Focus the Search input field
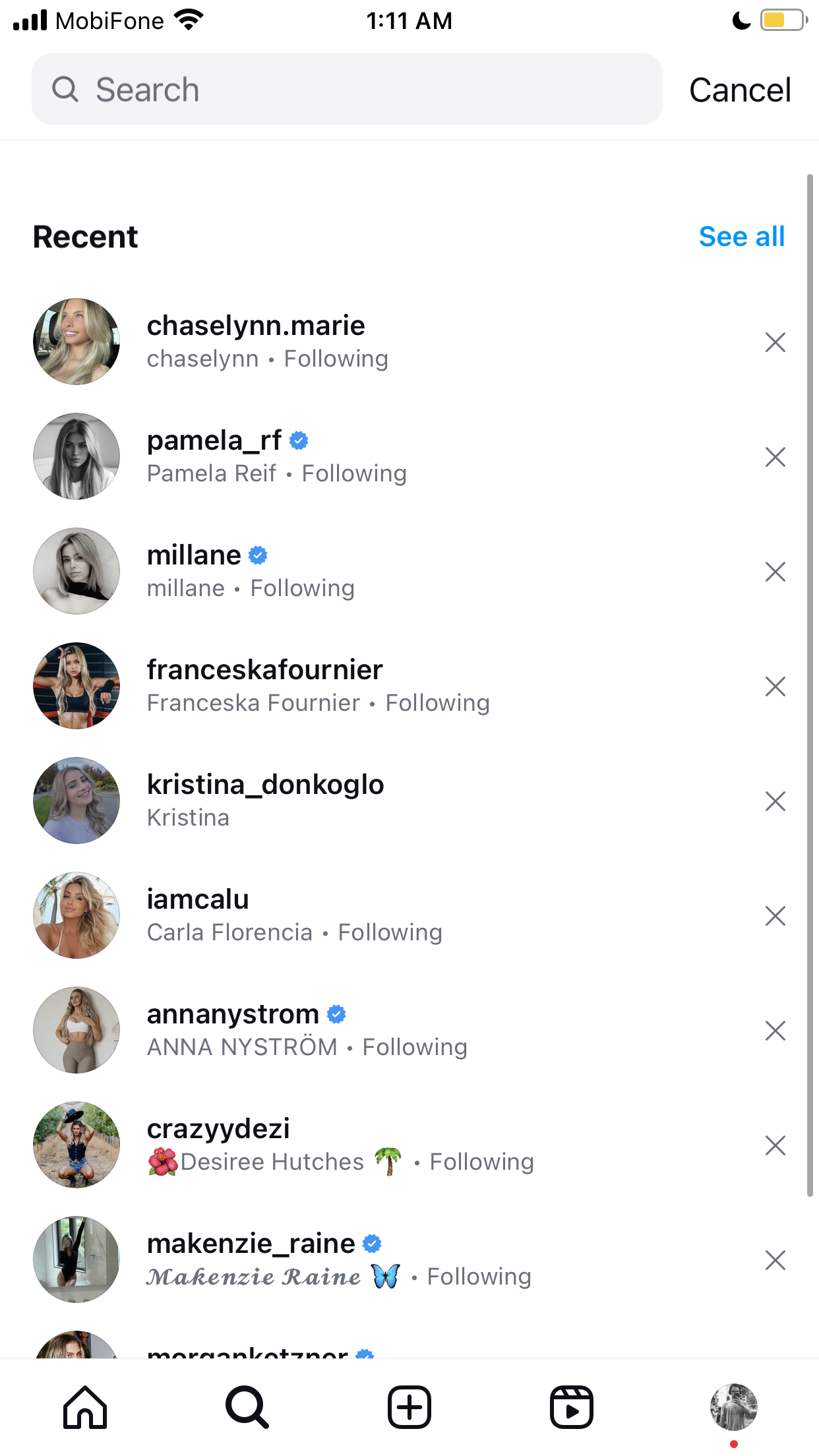This screenshot has width=819, height=1456. click(347, 89)
